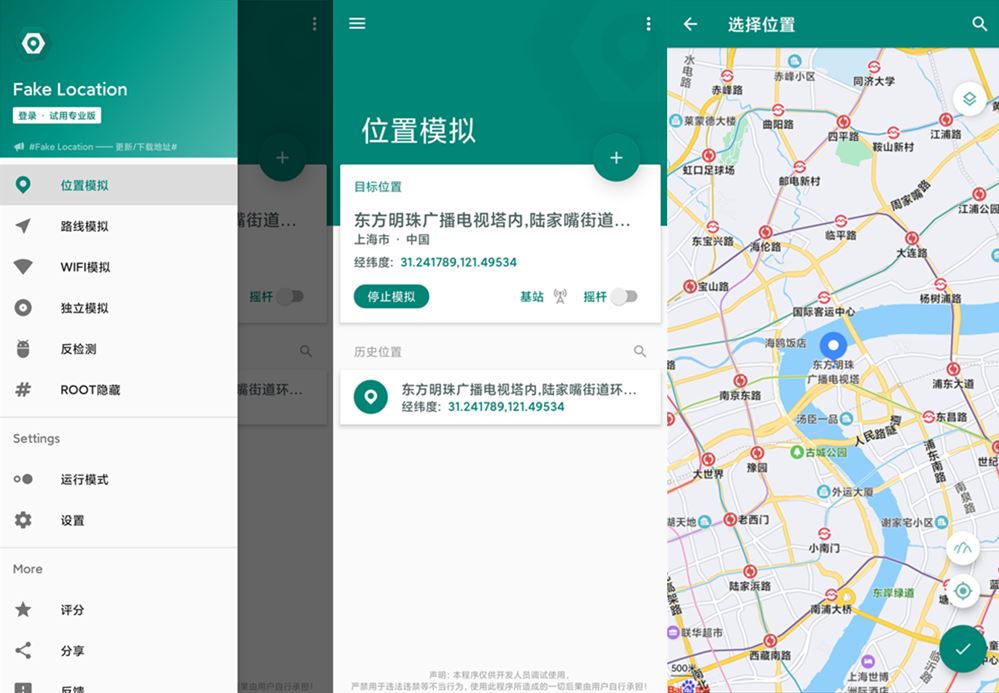The height and width of the screenshot is (693, 999).
Task: Tap 古城公园 on the map
Action: pyautogui.click(x=819, y=452)
